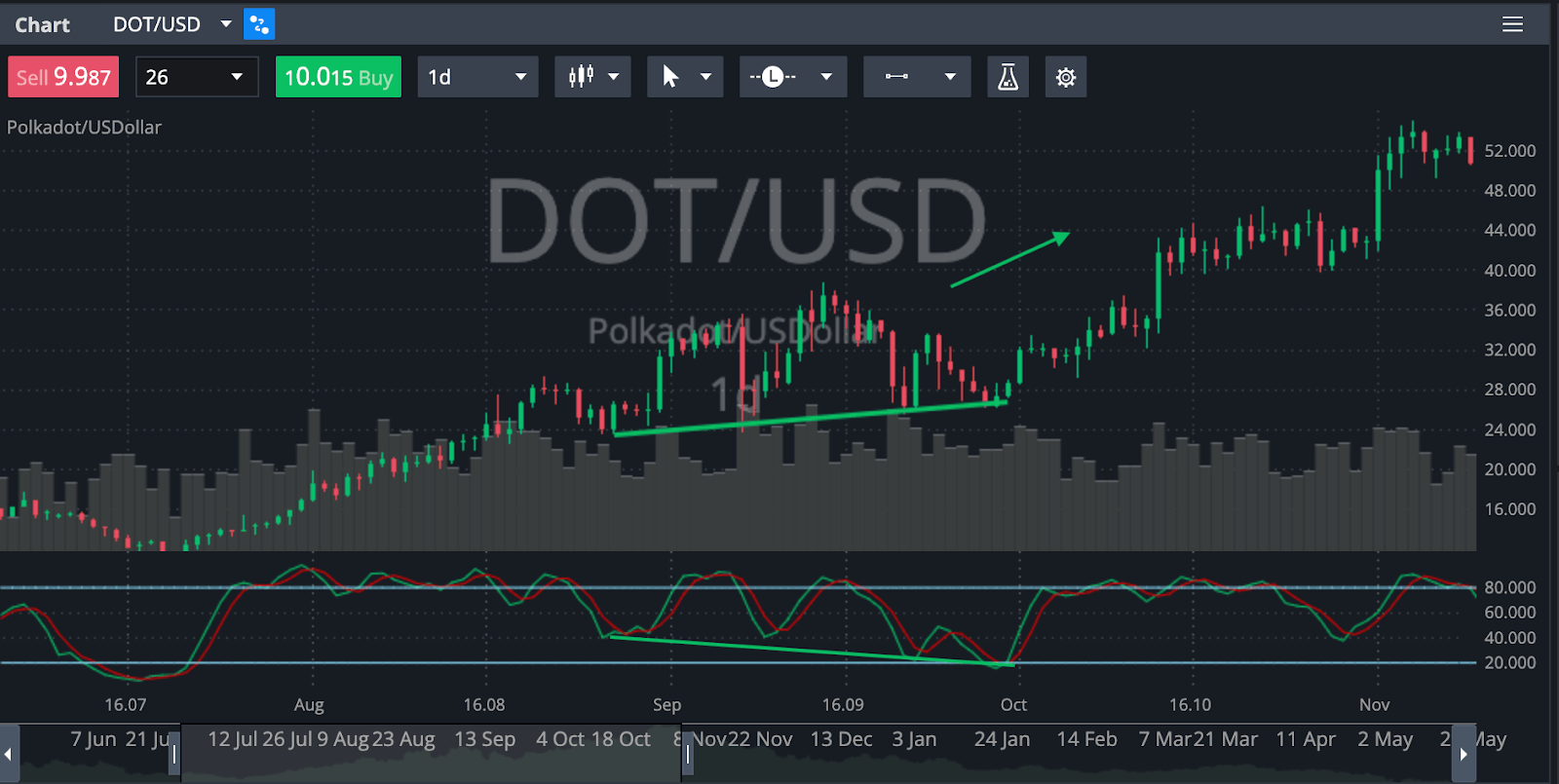Select the cursor pointer tool

coord(670,77)
